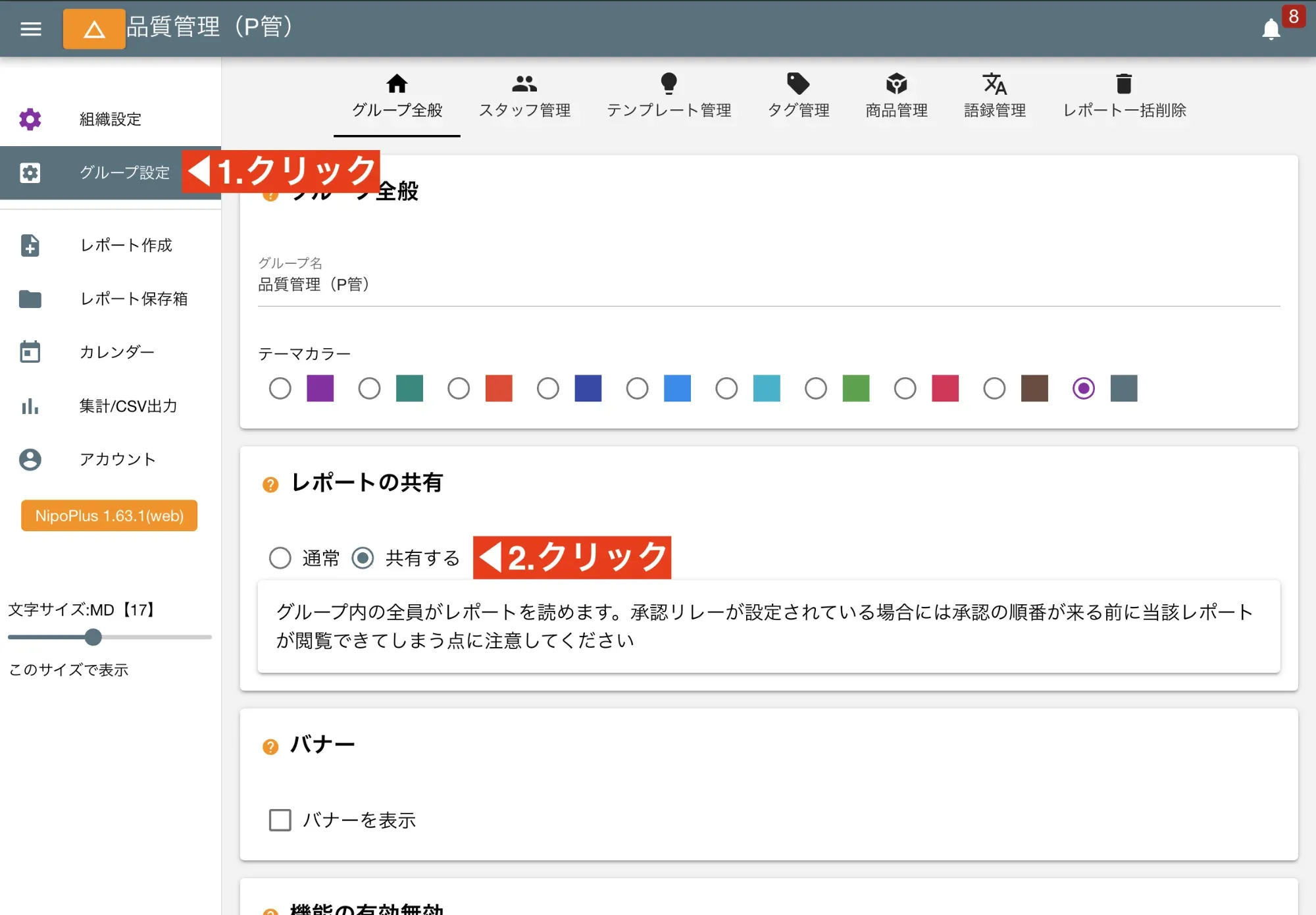Select the 共有する radio button

pos(363,558)
